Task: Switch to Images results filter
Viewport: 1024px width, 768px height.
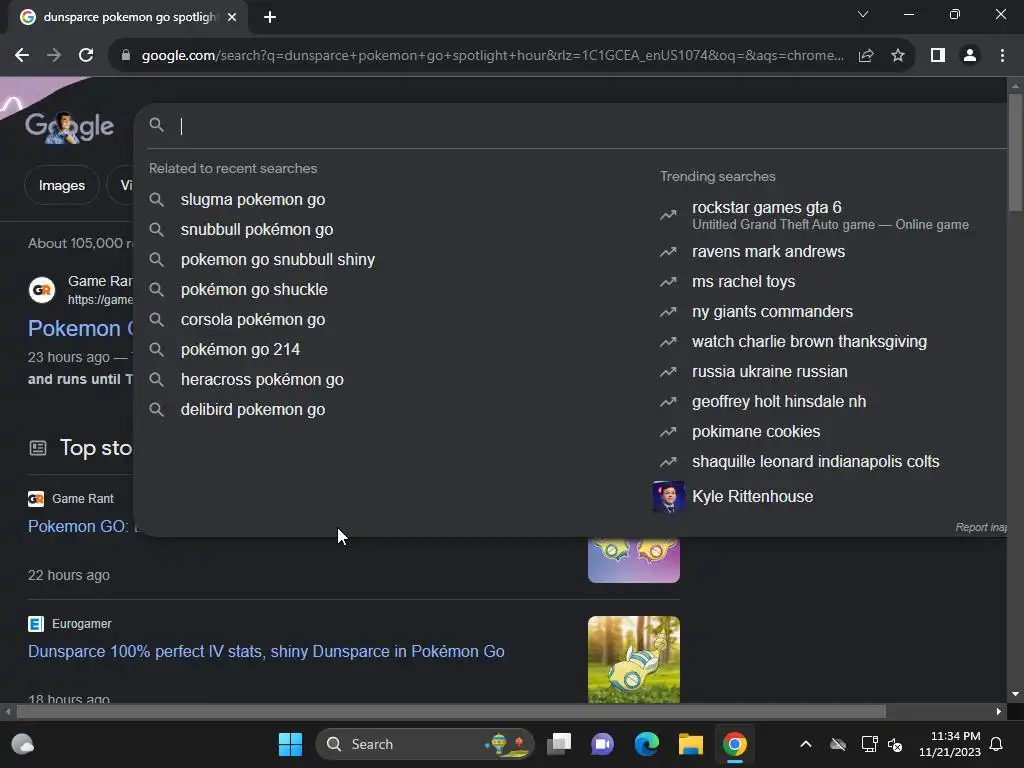Action: (61, 185)
